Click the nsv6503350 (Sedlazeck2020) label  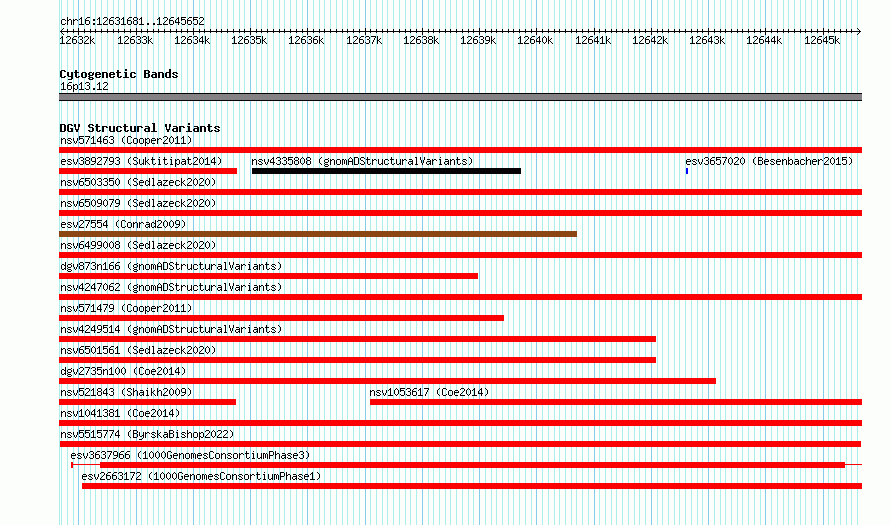coord(138,182)
